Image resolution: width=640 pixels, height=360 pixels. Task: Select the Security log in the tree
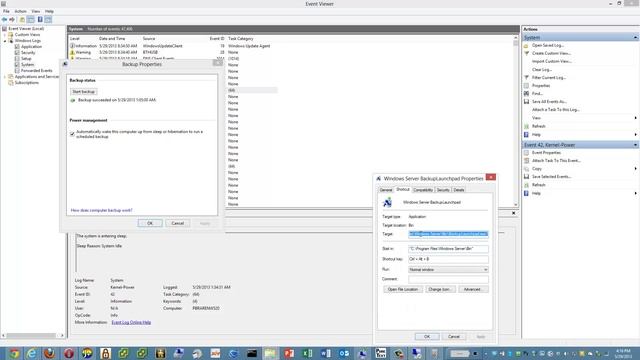pos(28,53)
